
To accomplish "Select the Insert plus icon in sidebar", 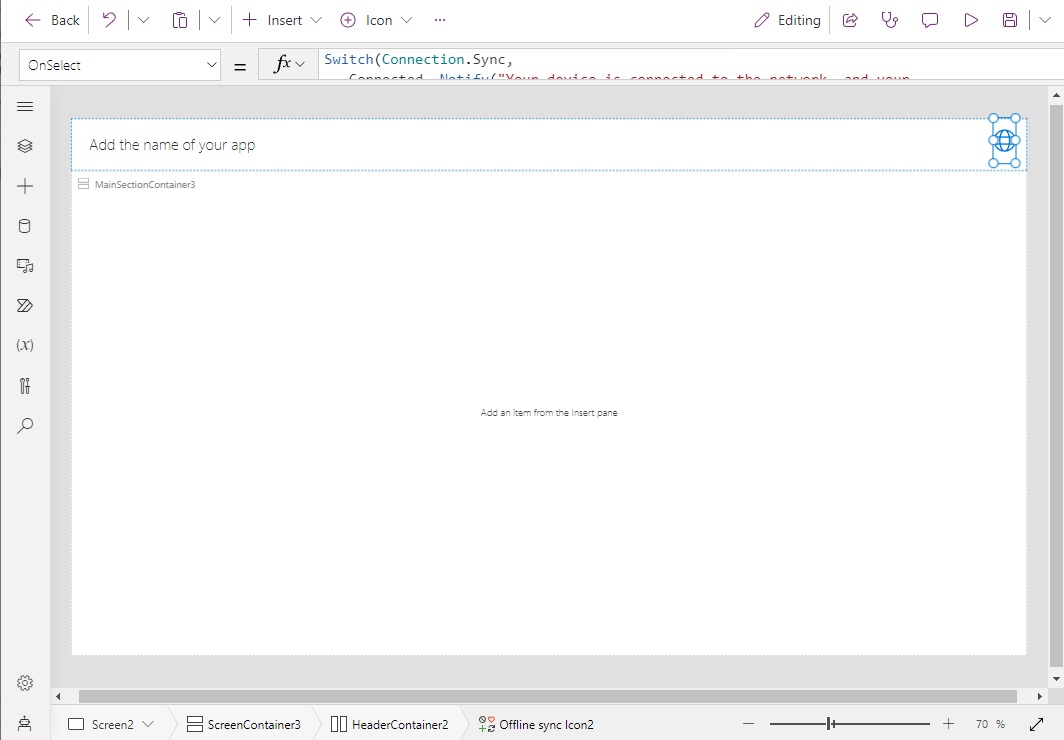I will (x=25, y=185).
